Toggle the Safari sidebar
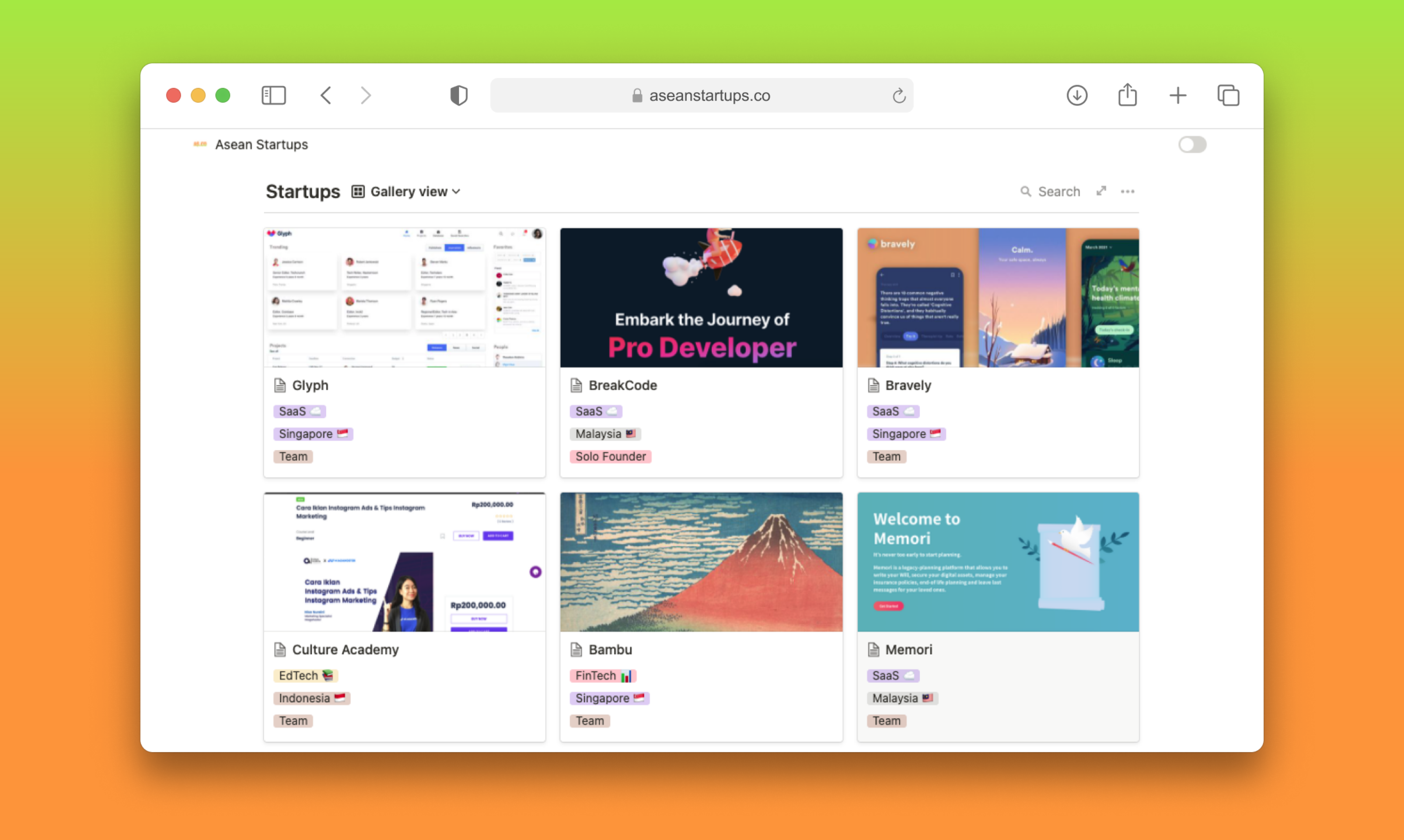The image size is (1404, 840). tap(273, 95)
